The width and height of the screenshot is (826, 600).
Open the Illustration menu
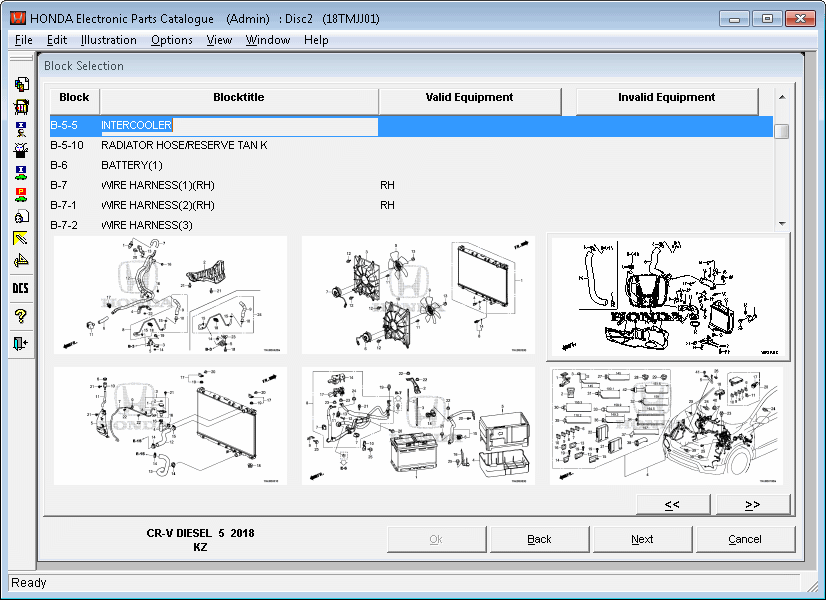pos(108,40)
